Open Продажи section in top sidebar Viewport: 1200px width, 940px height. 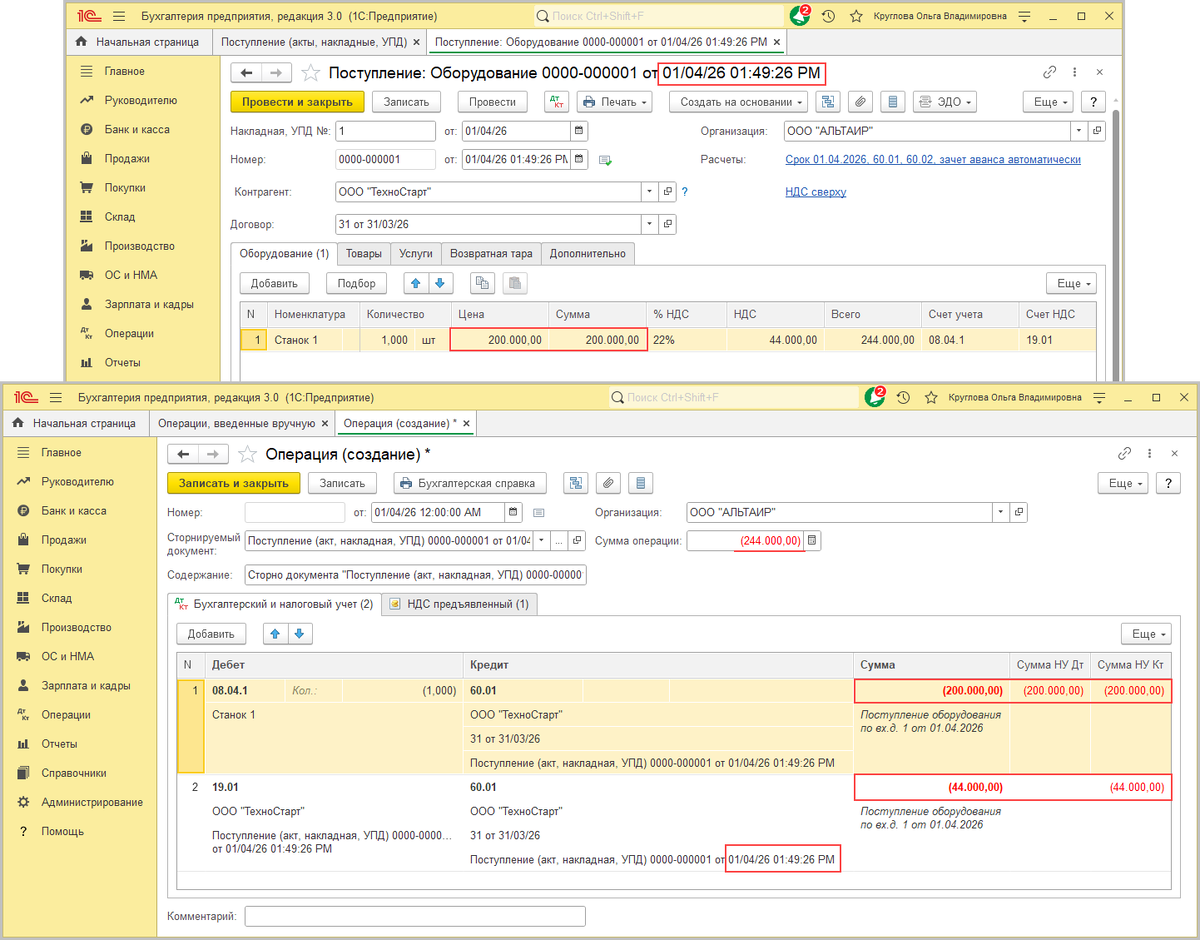point(127,158)
